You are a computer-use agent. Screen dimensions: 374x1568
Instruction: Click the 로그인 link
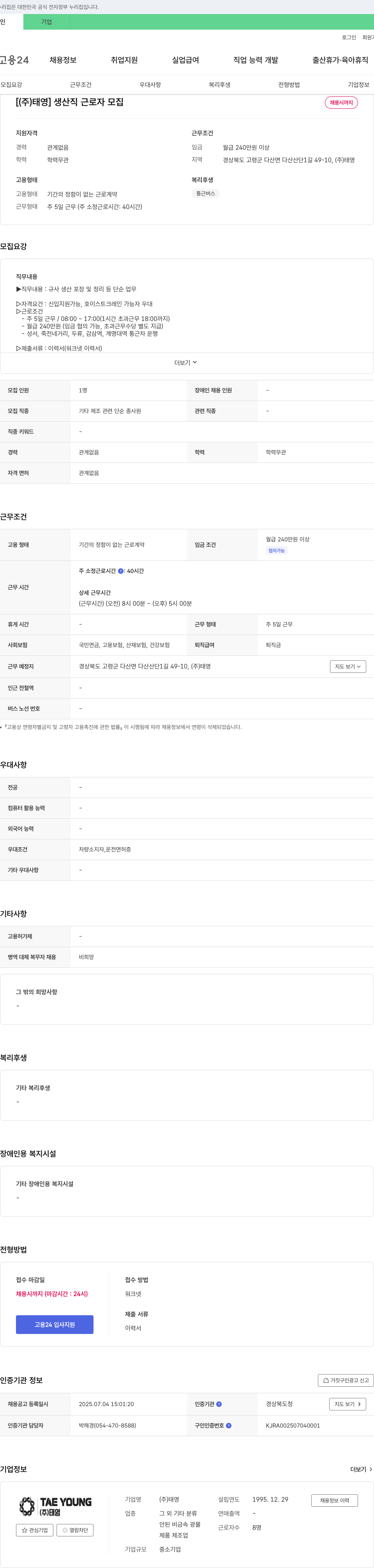coord(349,38)
